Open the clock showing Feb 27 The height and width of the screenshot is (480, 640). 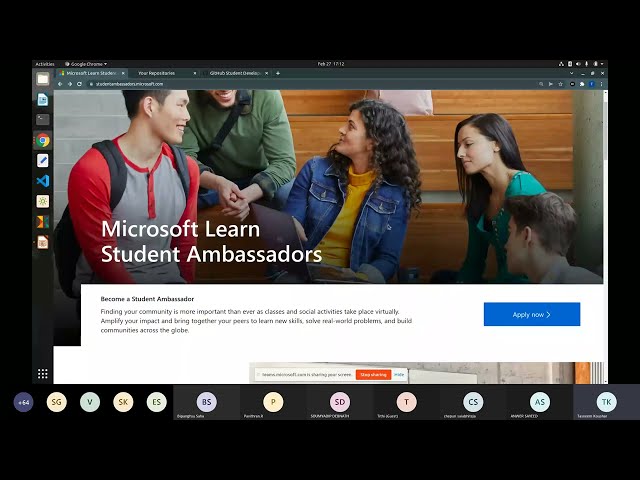(x=331, y=64)
